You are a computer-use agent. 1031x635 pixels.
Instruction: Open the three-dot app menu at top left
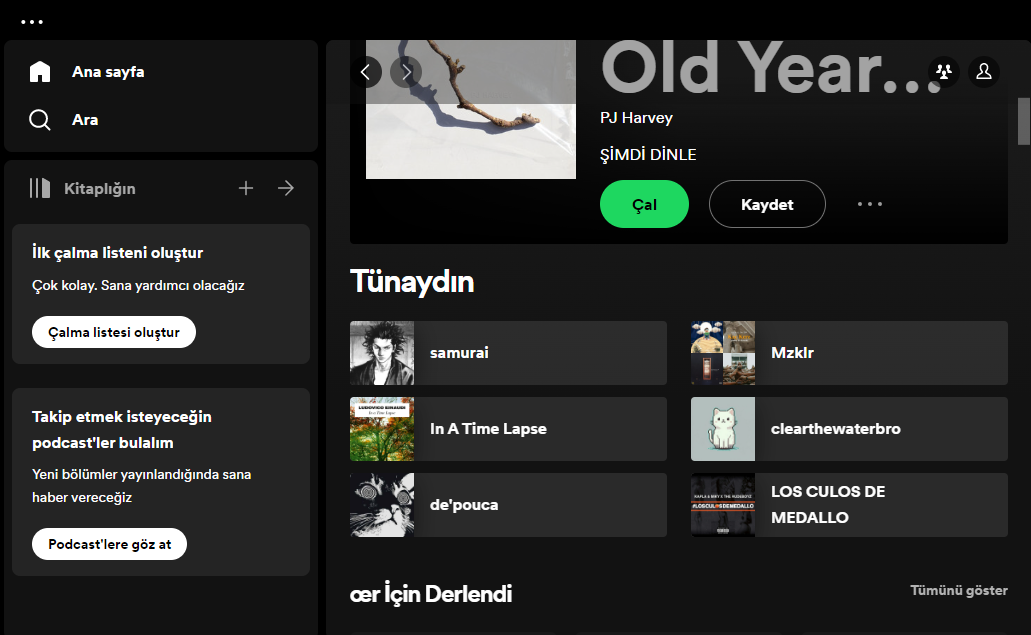[x=32, y=22]
